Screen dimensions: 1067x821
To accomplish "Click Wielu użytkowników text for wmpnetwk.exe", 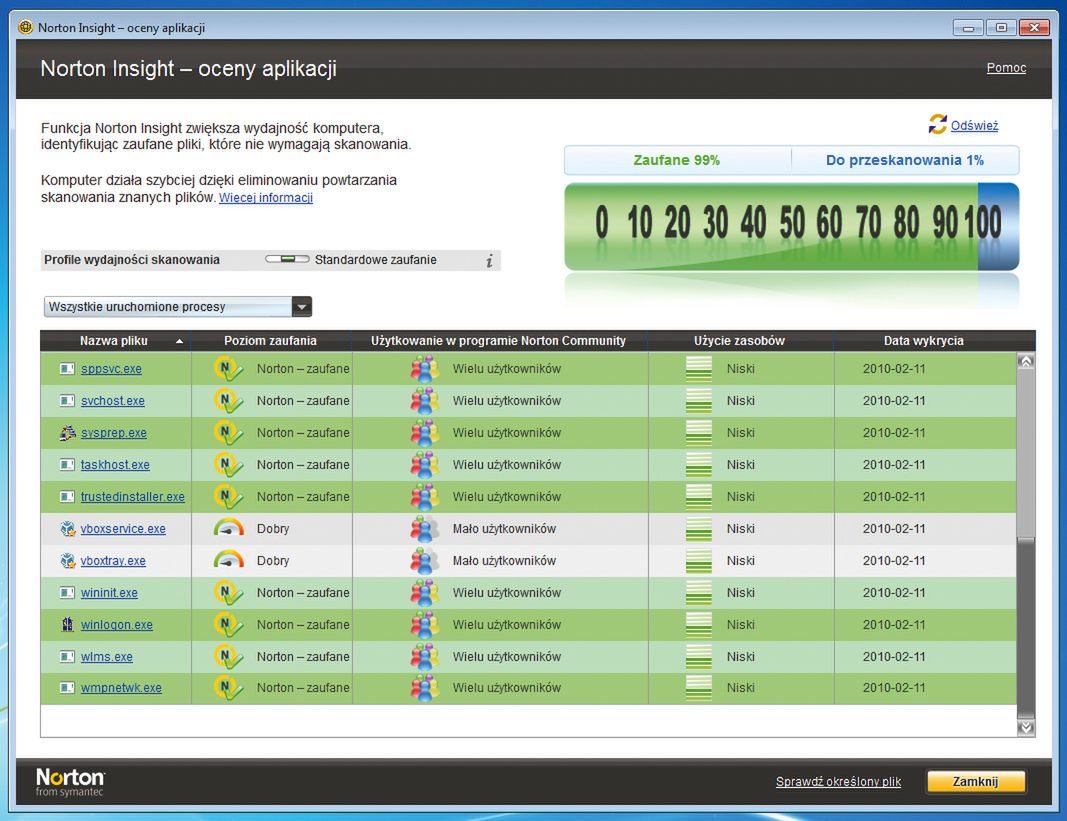I will point(507,688).
